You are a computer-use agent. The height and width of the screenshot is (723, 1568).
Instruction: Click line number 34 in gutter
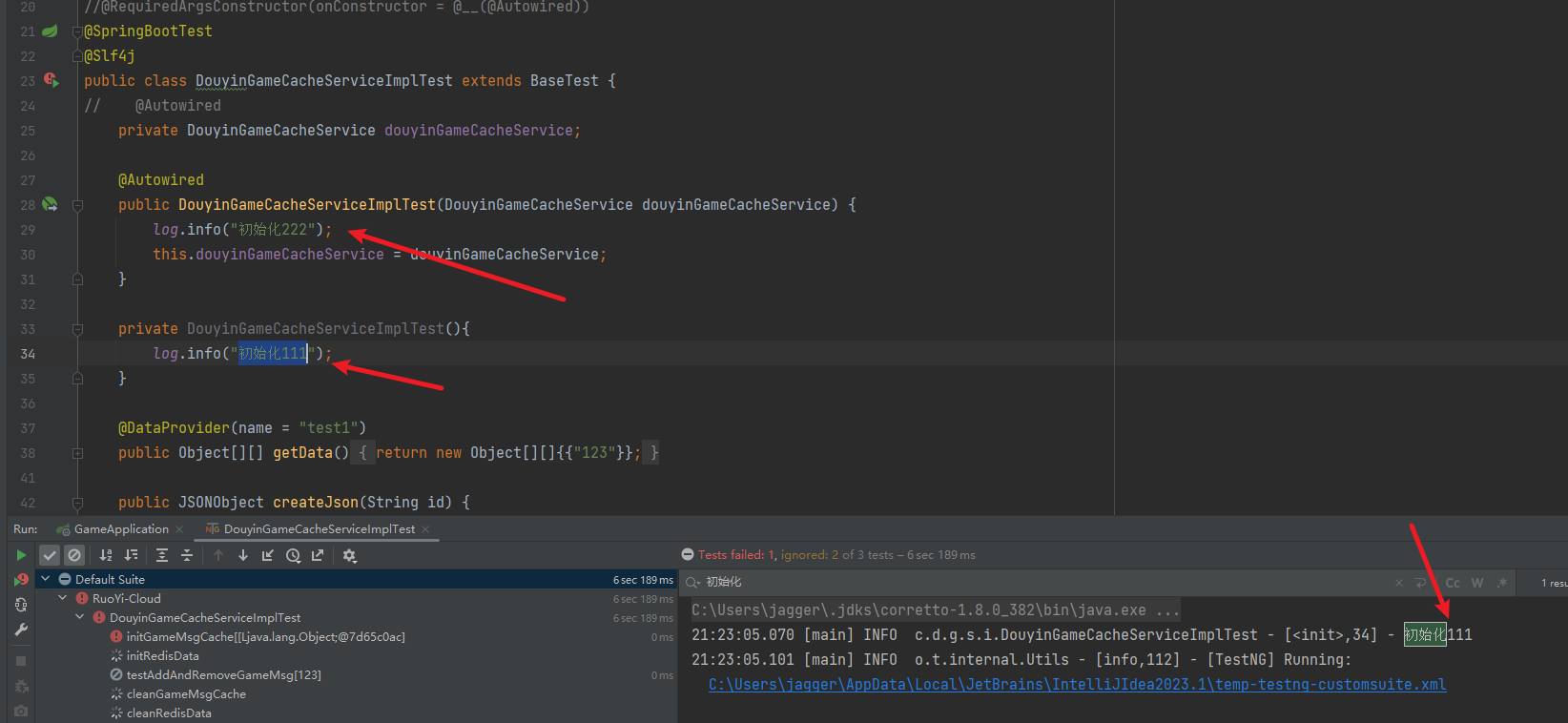pyautogui.click(x=28, y=354)
